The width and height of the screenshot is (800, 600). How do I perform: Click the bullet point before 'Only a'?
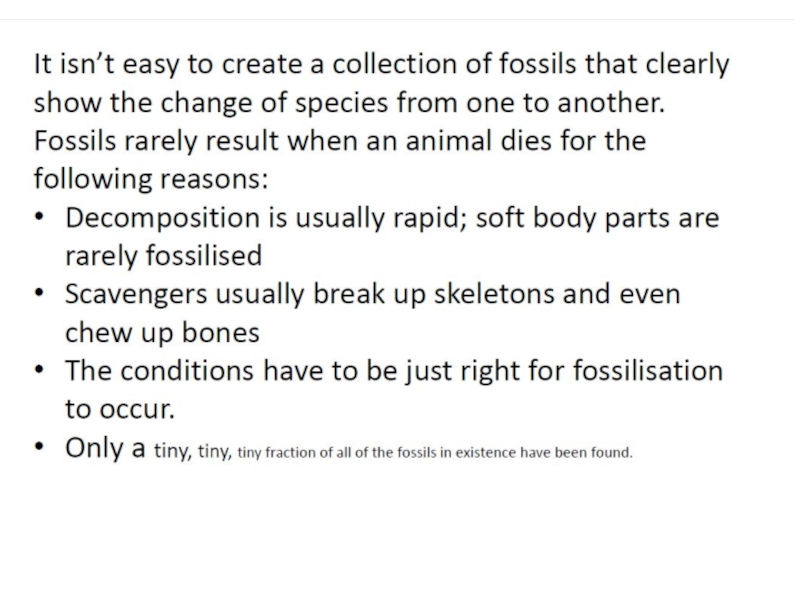click(40, 449)
